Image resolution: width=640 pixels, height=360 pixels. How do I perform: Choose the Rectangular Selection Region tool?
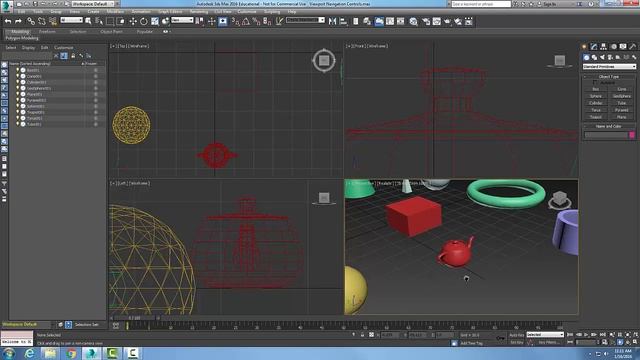[110, 21]
